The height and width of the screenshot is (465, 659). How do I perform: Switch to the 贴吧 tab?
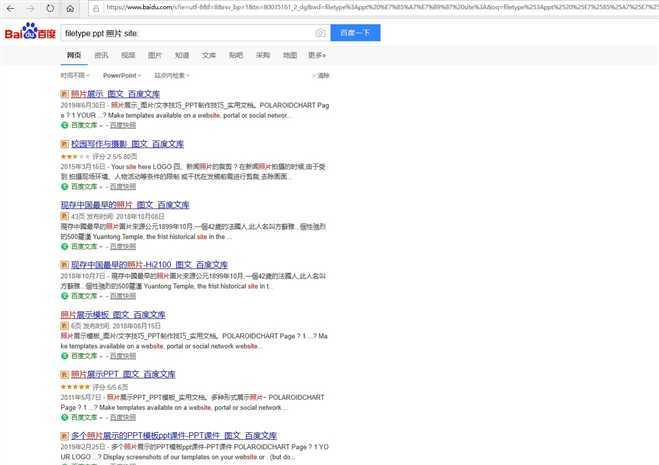pos(236,55)
